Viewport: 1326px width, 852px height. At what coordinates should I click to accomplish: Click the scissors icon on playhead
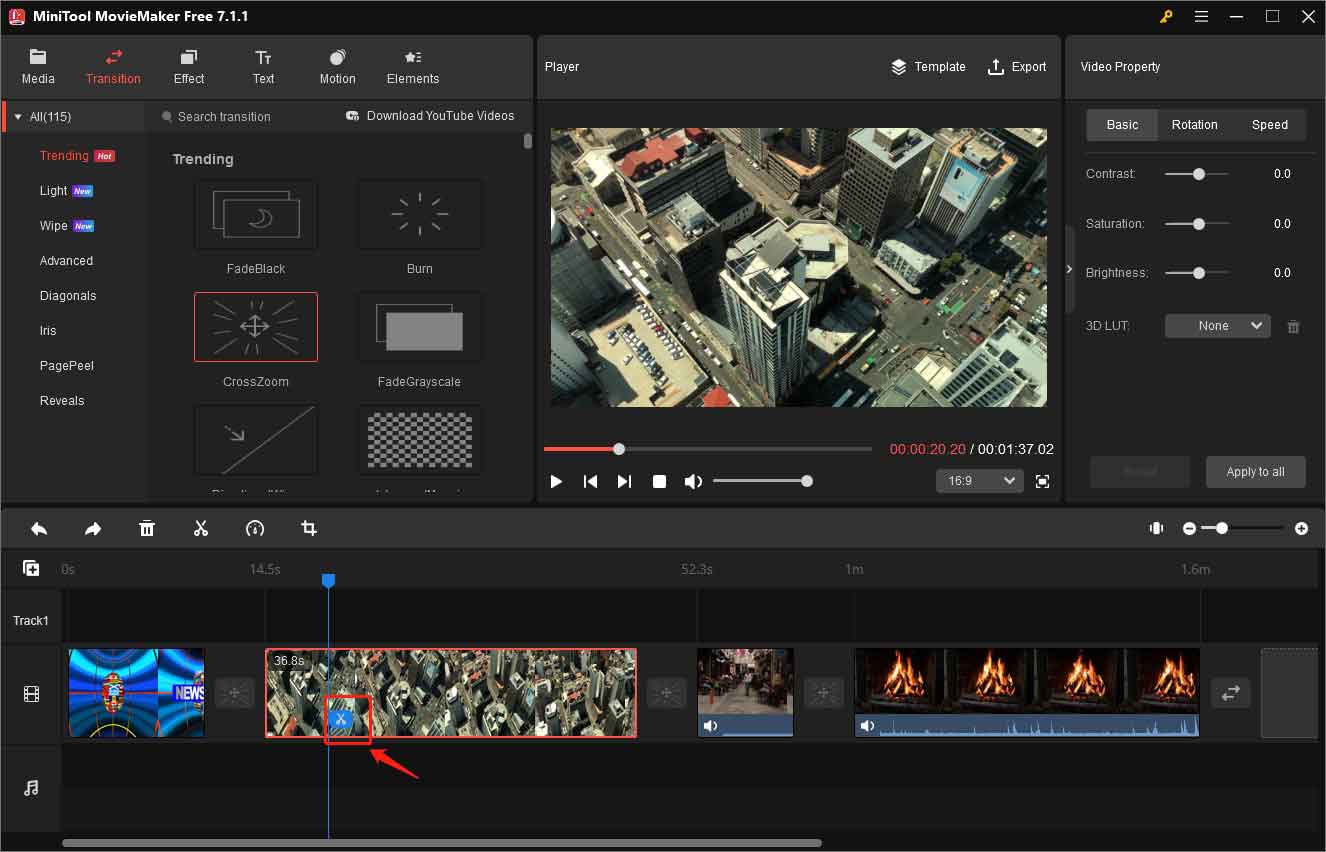pos(340,720)
